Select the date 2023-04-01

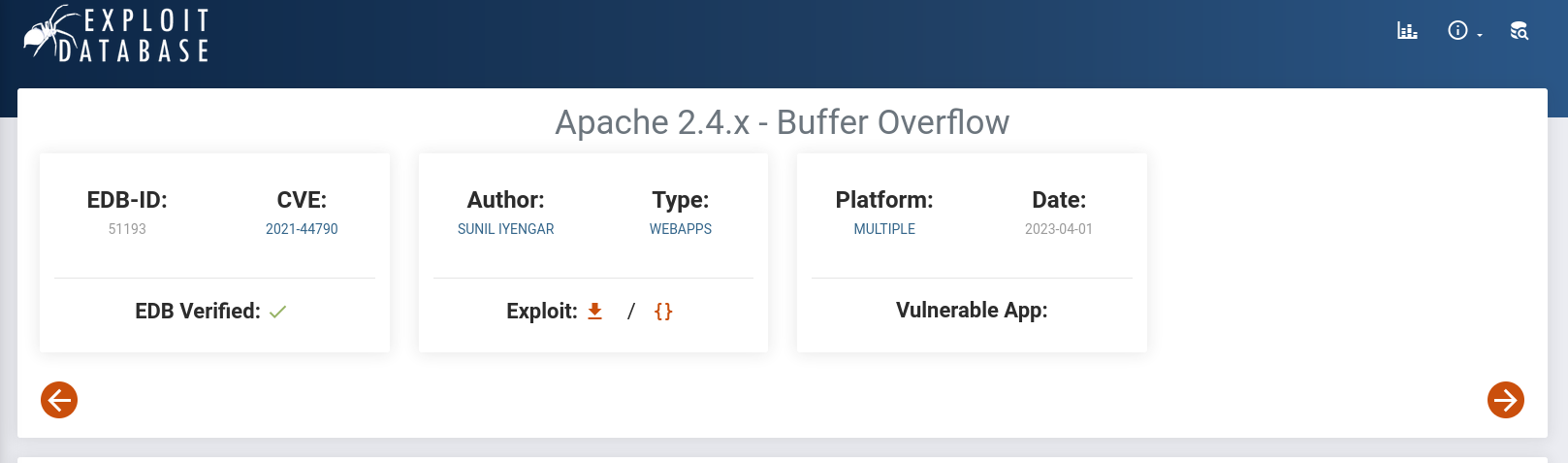click(x=1059, y=229)
